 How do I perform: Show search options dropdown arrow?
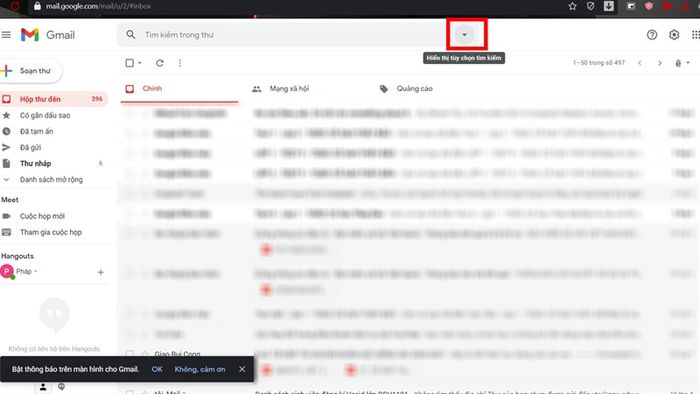pos(464,34)
